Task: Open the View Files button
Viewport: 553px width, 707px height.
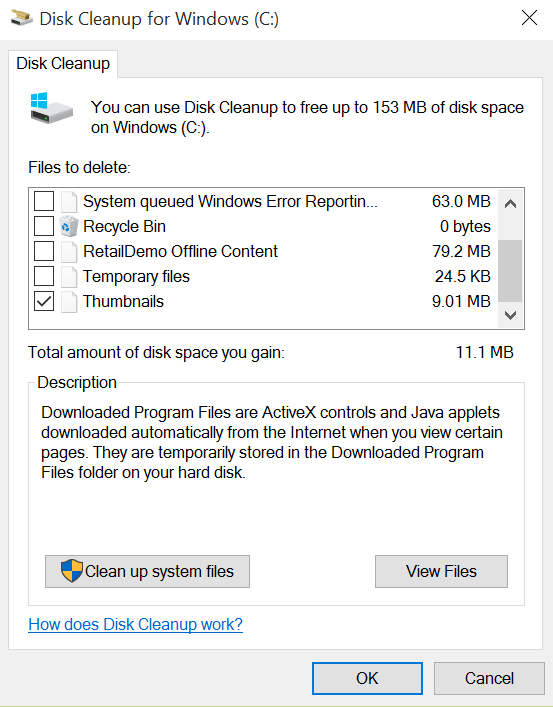Action: pyautogui.click(x=441, y=571)
